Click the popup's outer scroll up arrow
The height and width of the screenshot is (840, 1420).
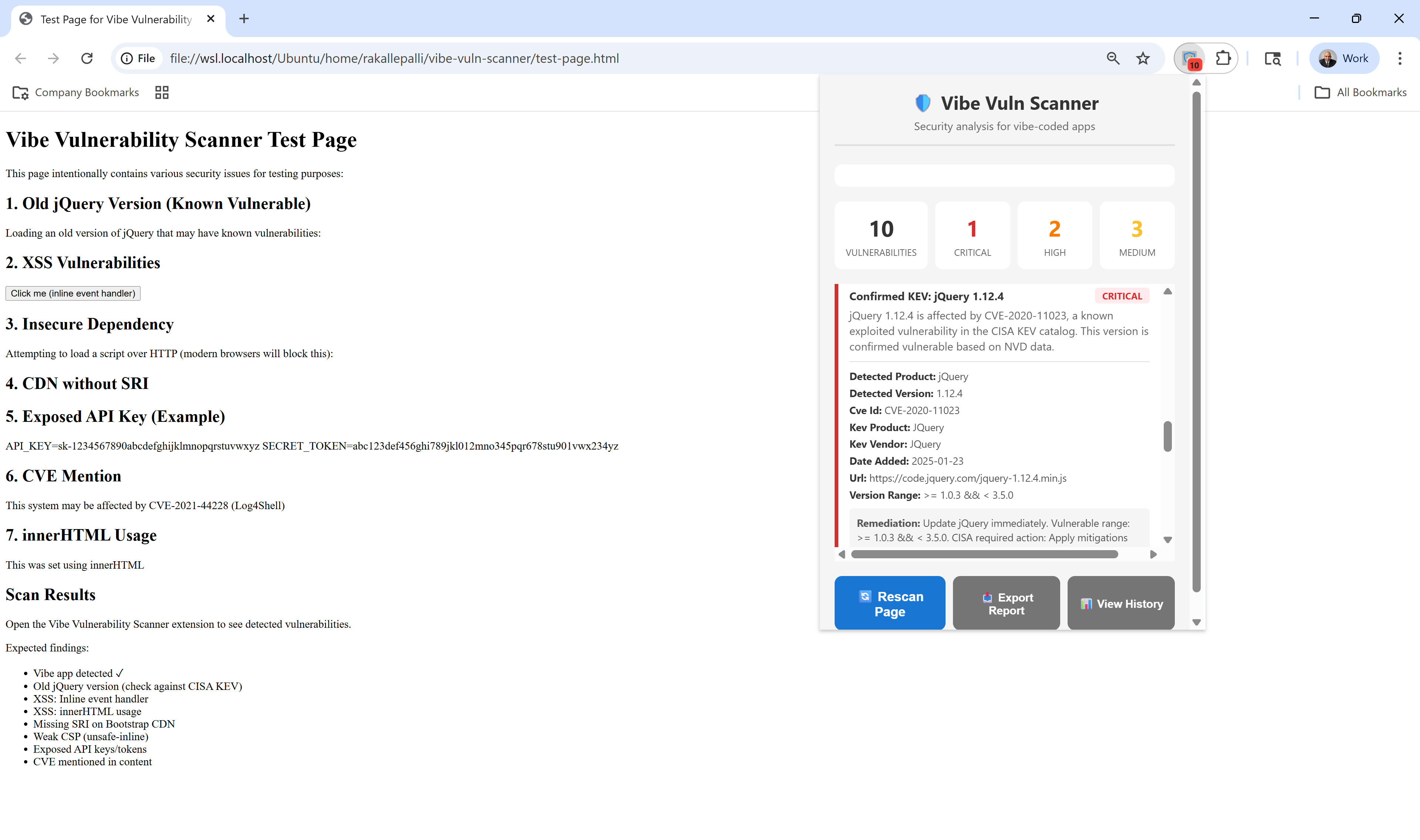pyautogui.click(x=1196, y=83)
